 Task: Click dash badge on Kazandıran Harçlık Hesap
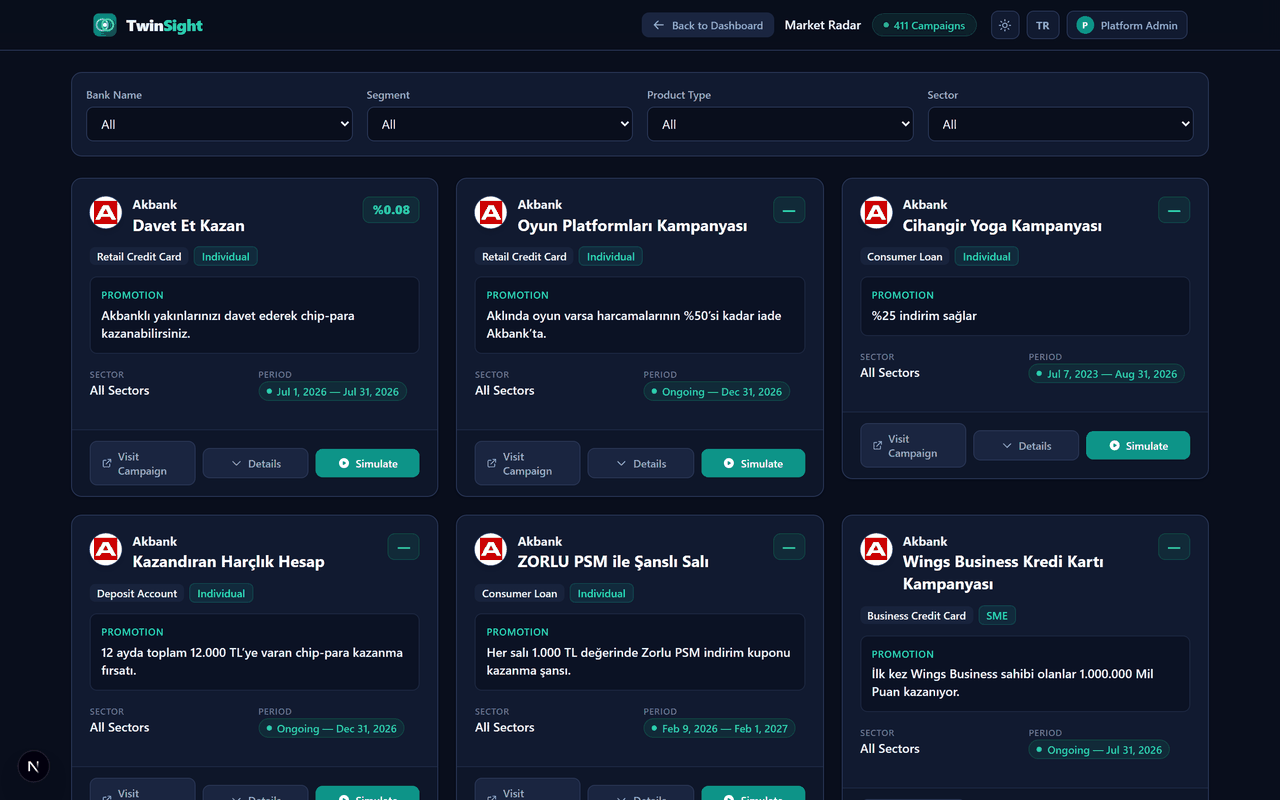click(403, 547)
